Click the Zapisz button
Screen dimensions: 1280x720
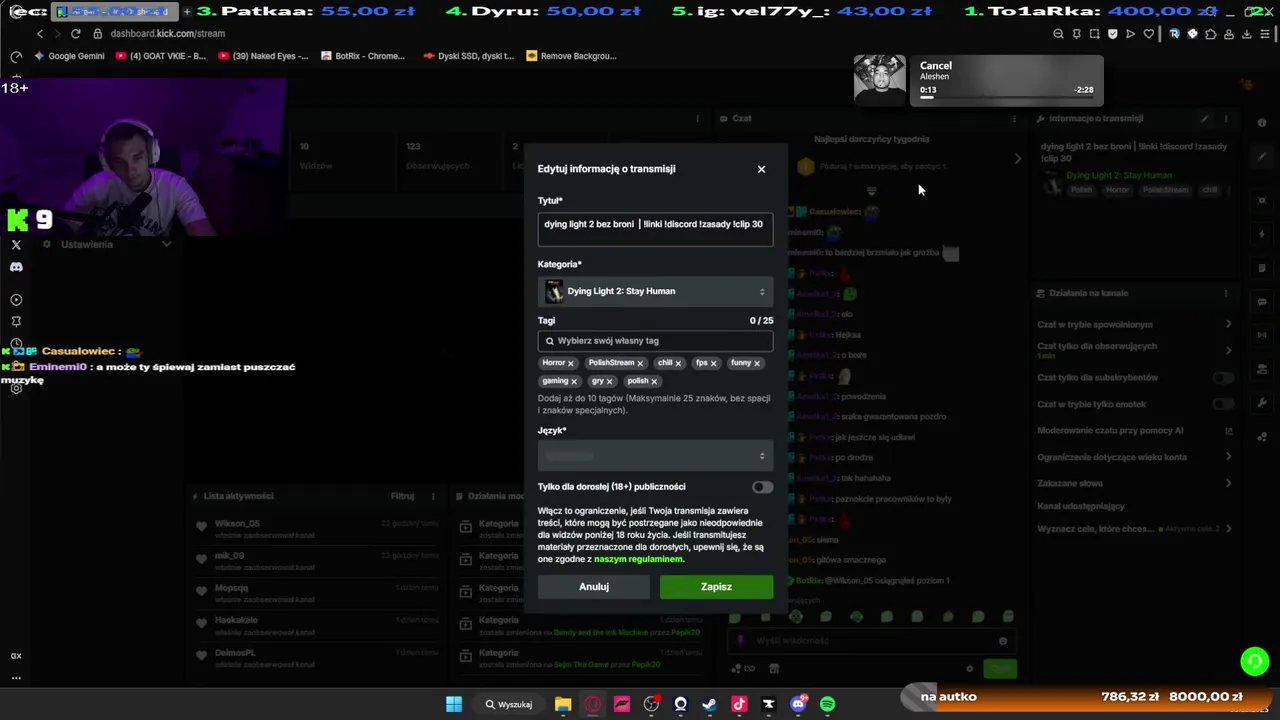point(716,587)
